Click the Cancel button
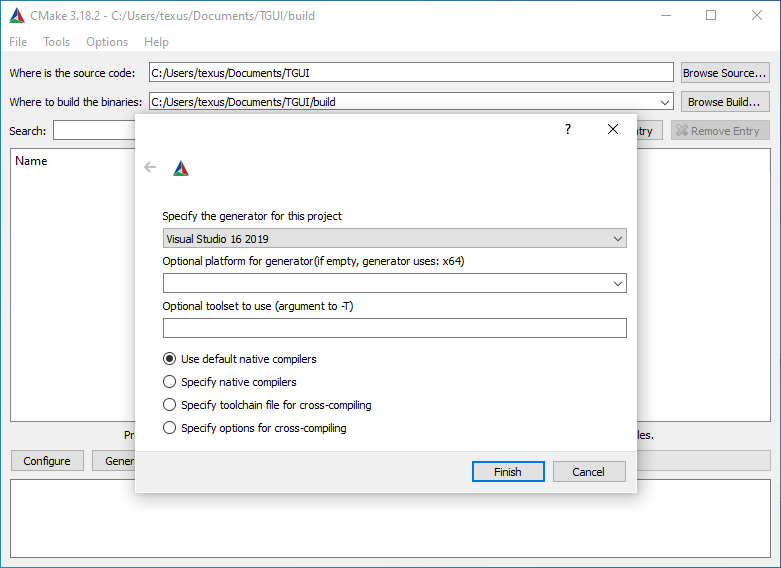 [x=589, y=472]
